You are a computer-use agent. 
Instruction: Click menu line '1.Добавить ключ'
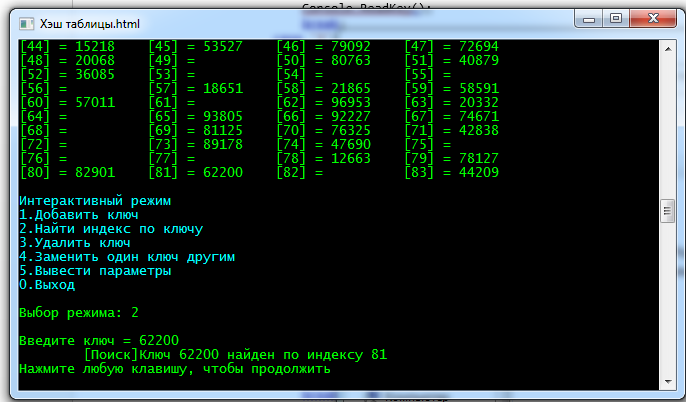tap(79, 215)
